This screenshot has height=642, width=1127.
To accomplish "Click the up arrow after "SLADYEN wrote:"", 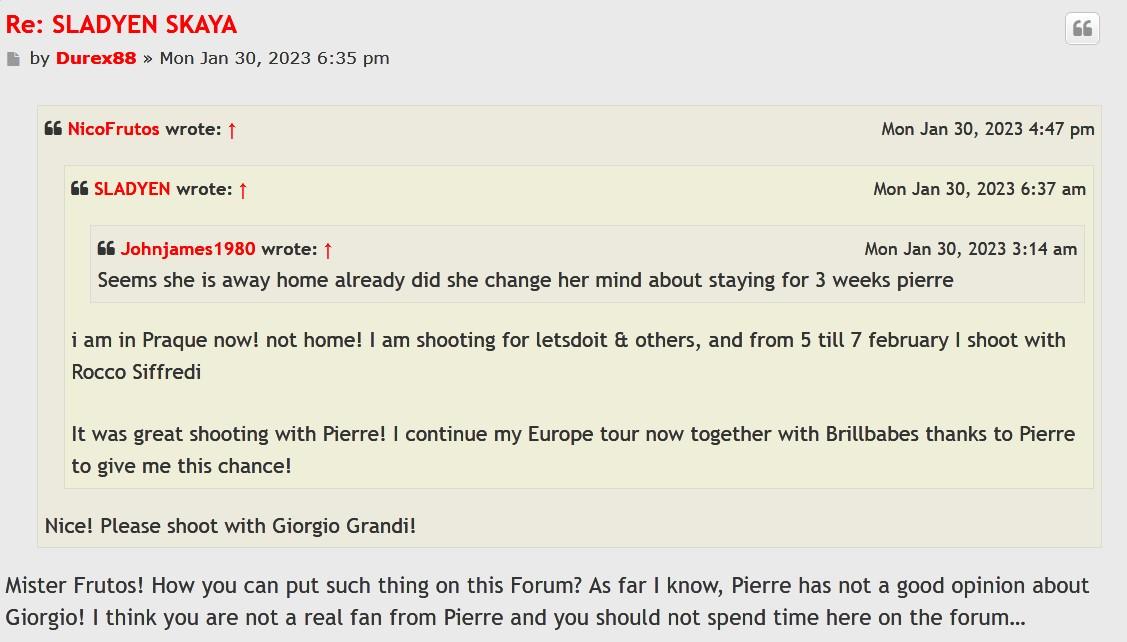I will 243,190.
